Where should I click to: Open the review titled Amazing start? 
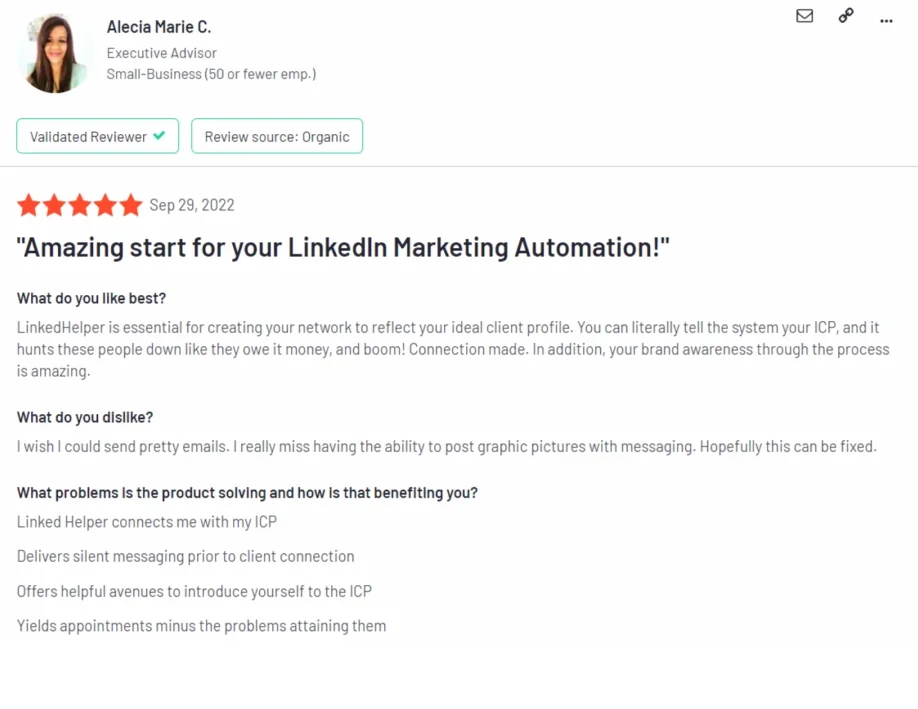(x=344, y=246)
